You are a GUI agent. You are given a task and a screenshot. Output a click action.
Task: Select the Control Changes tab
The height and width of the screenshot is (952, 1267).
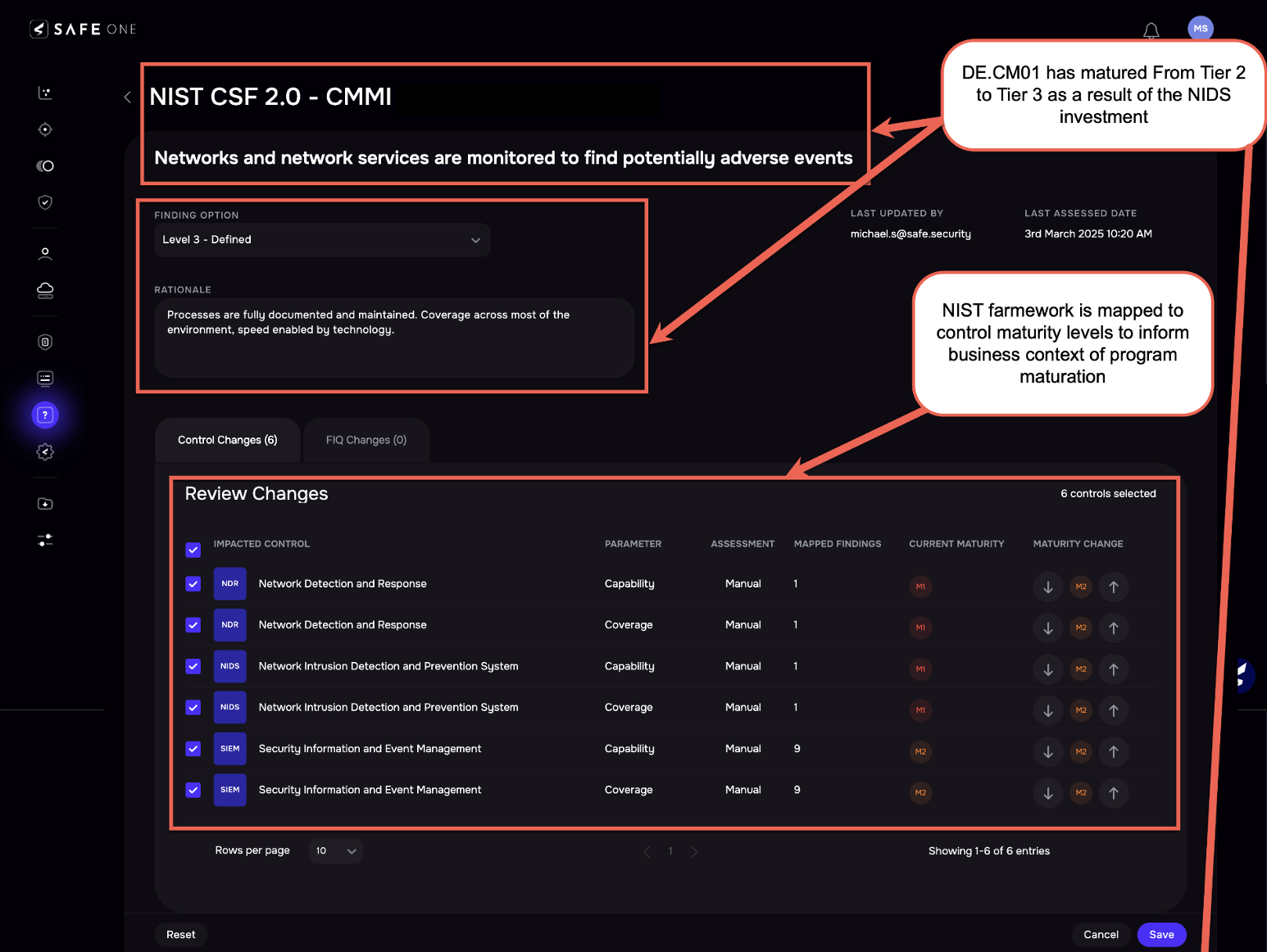coord(227,440)
